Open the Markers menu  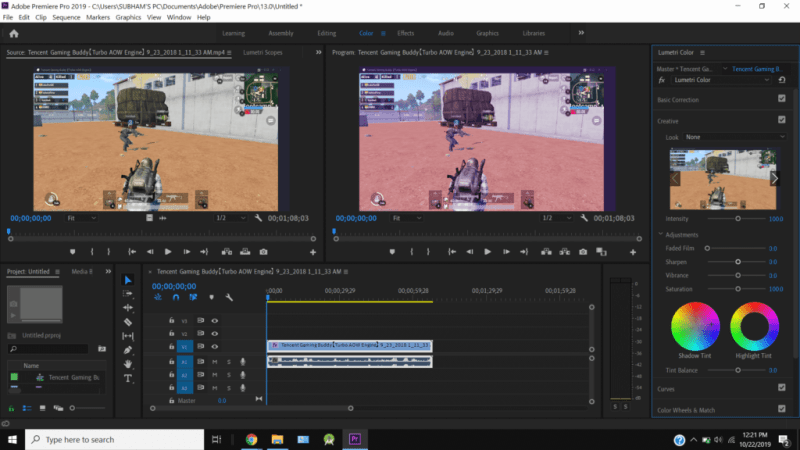point(98,17)
